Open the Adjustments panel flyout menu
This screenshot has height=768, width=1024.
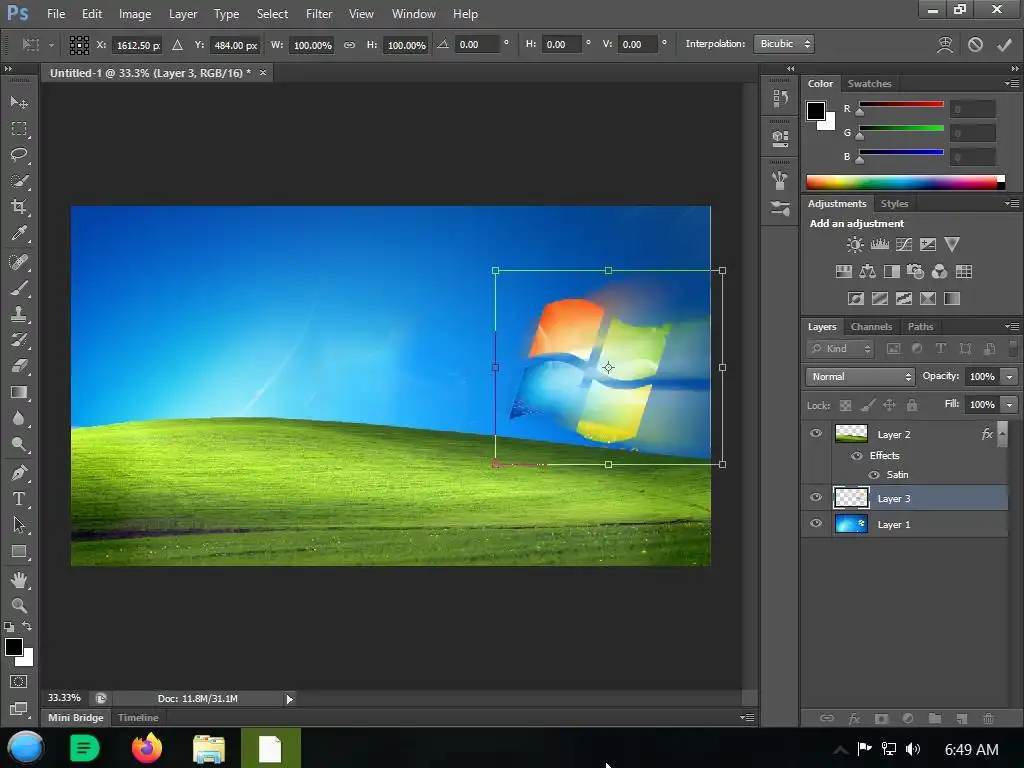coord(1012,204)
